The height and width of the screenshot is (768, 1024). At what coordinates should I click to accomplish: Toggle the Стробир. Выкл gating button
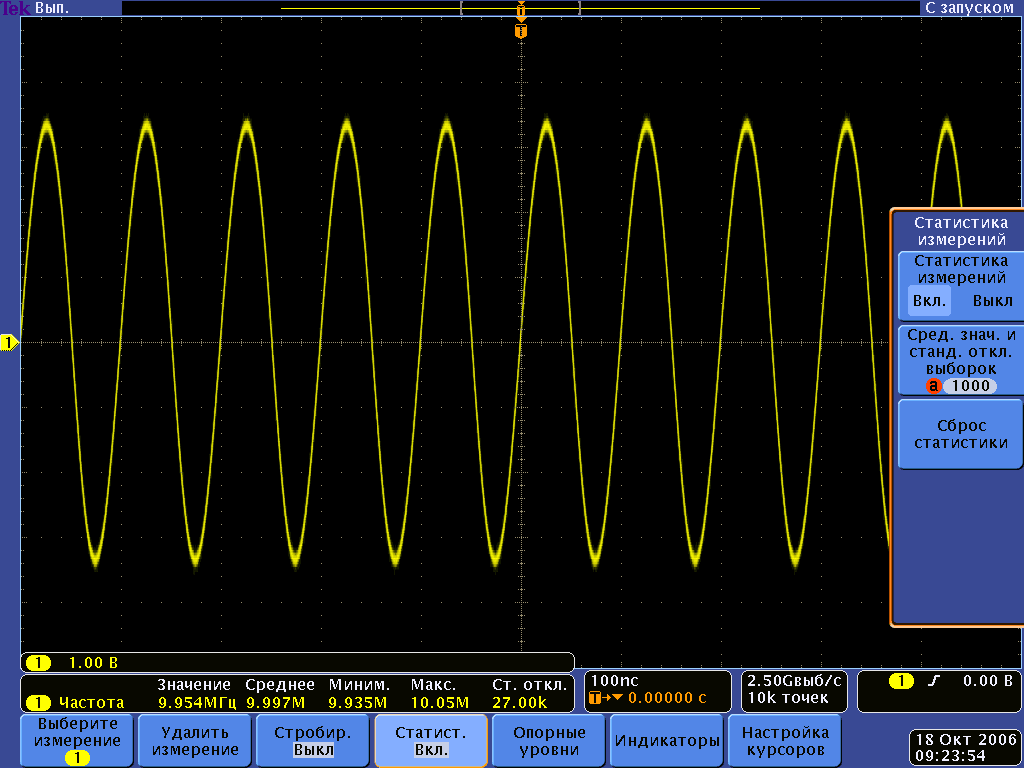(313, 741)
